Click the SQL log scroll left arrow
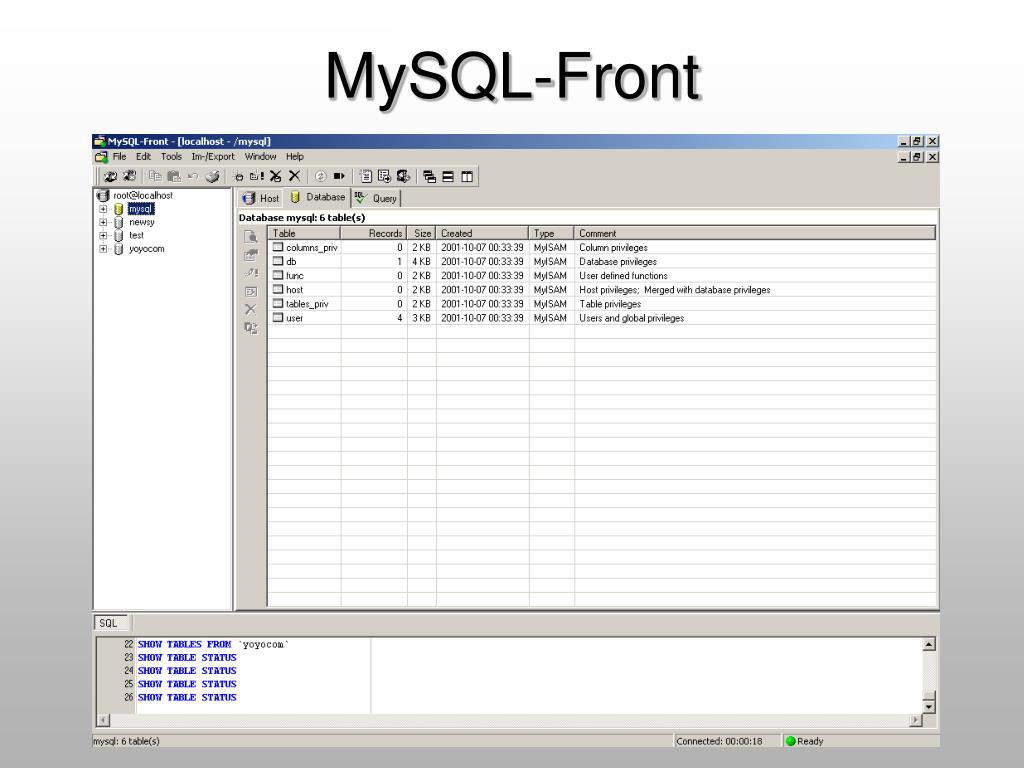The height and width of the screenshot is (768, 1024). pyautogui.click(x=103, y=720)
